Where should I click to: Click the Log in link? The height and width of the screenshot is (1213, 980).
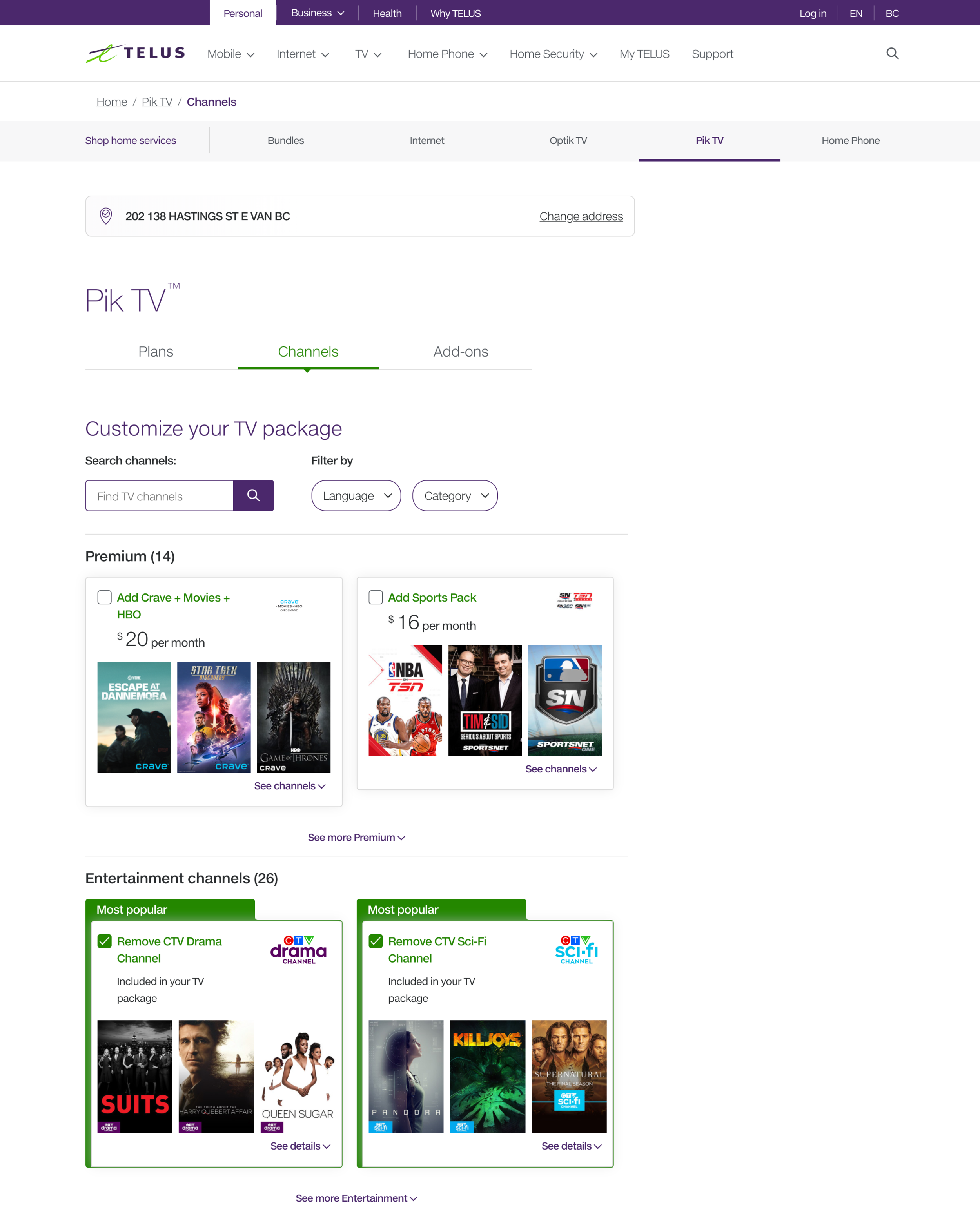[812, 14]
